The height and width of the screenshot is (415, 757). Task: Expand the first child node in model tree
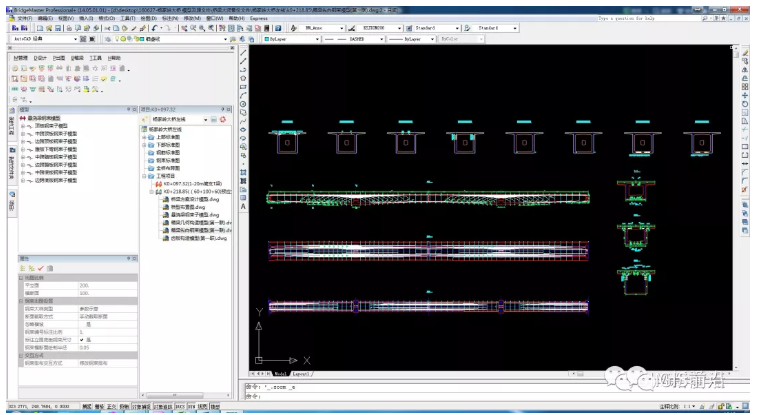pos(23,126)
